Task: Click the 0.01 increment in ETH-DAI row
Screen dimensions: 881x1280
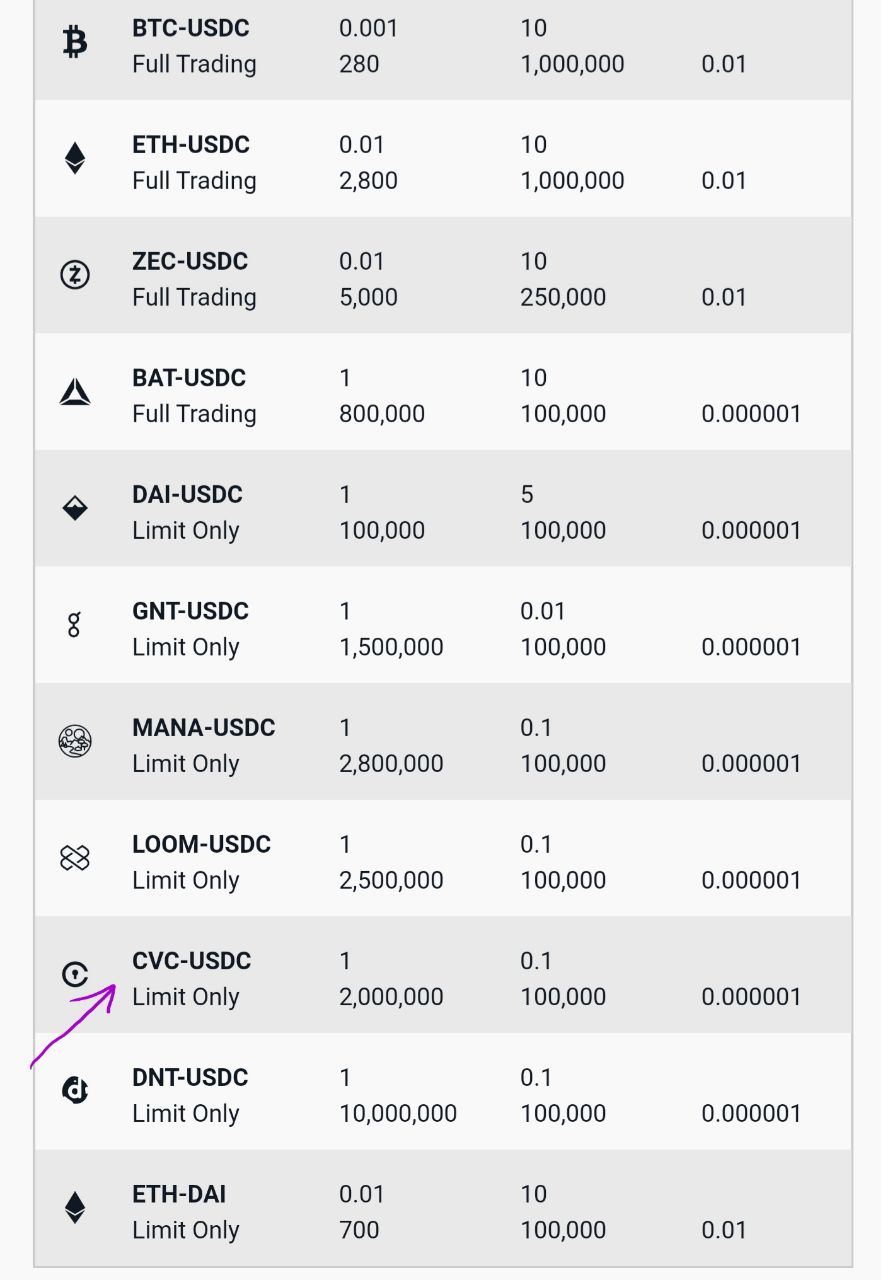Action: pos(724,1231)
